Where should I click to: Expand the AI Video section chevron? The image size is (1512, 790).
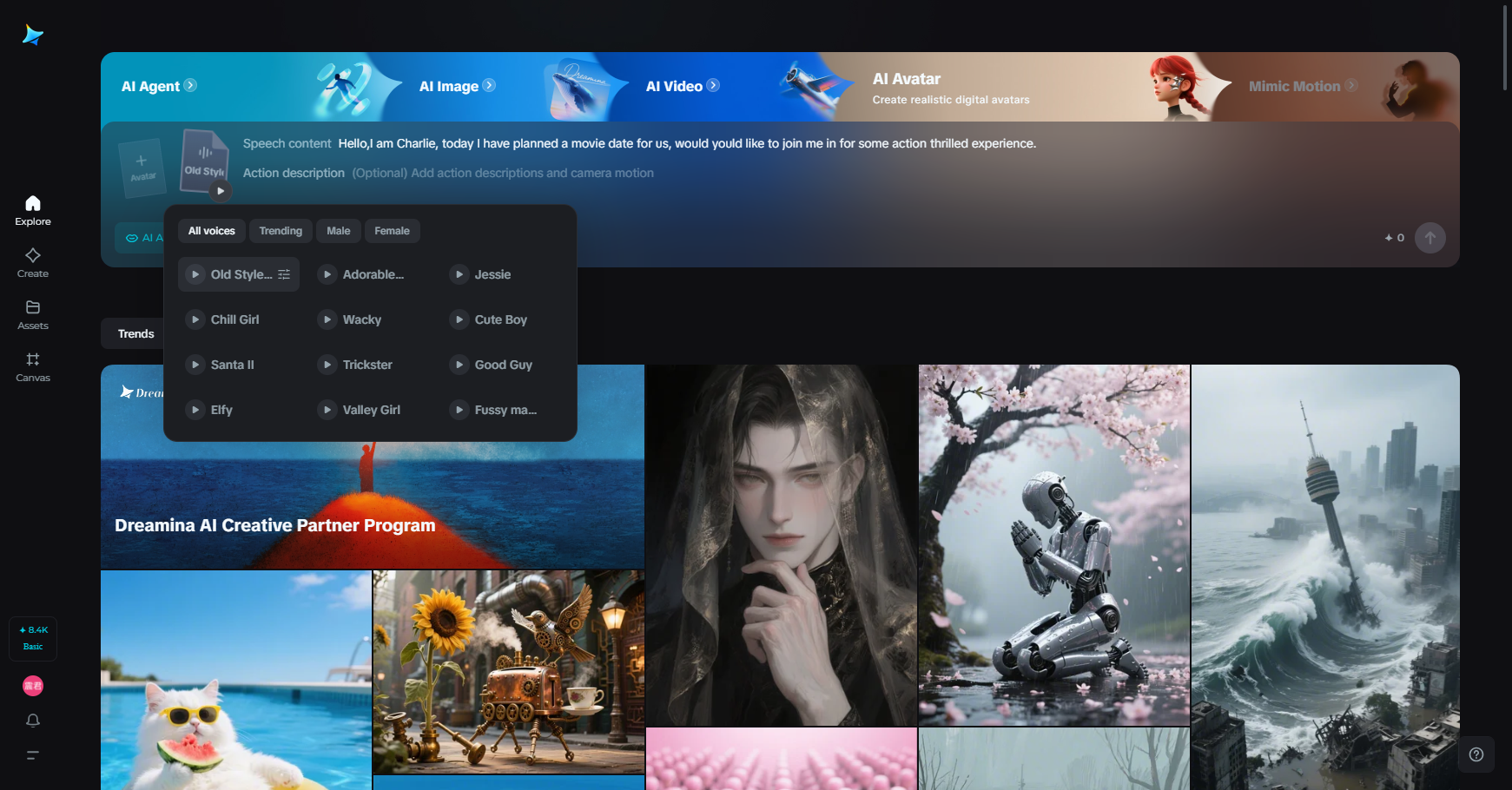[712, 85]
